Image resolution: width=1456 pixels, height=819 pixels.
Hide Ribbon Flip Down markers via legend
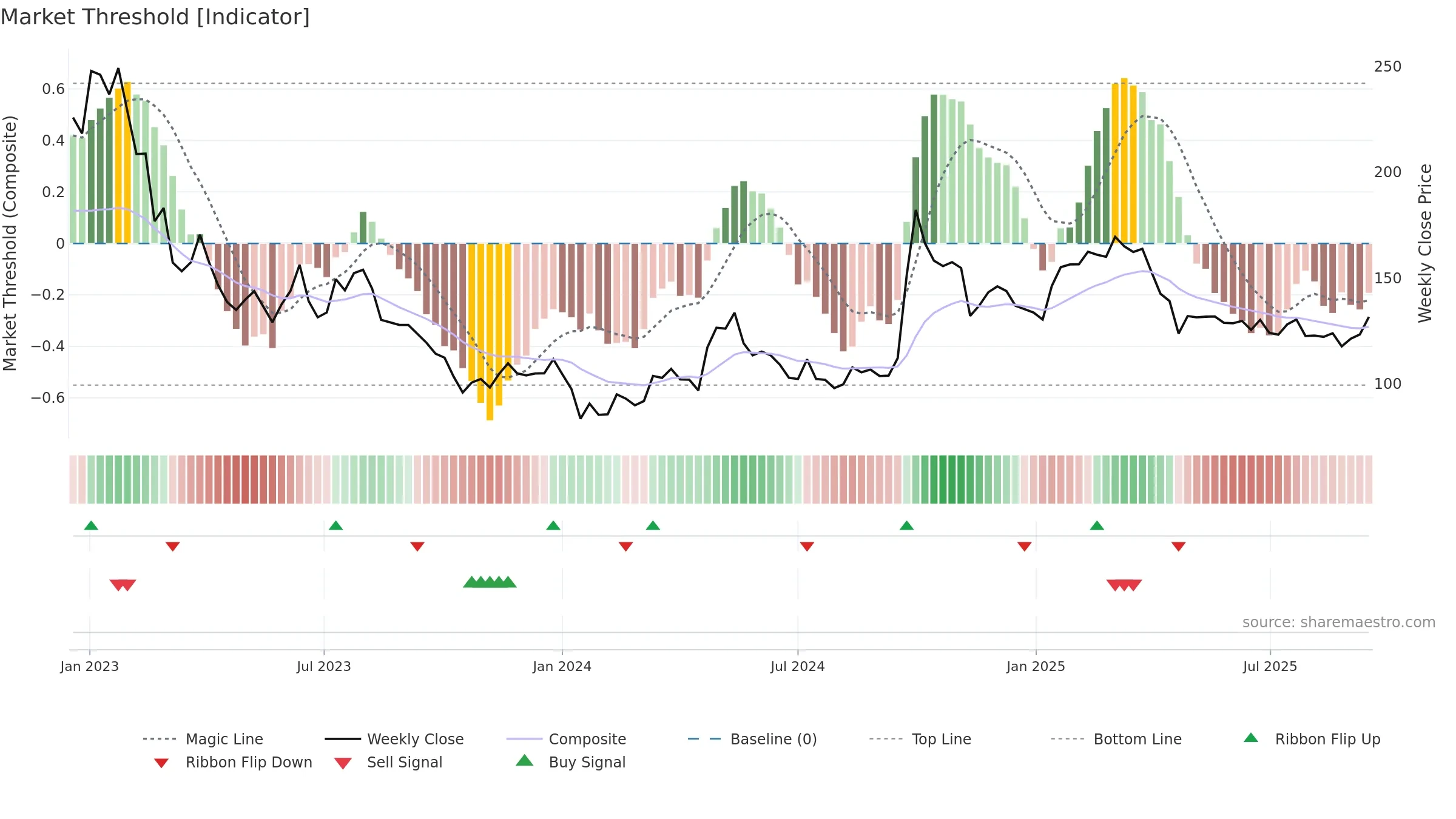coord(233,762)
